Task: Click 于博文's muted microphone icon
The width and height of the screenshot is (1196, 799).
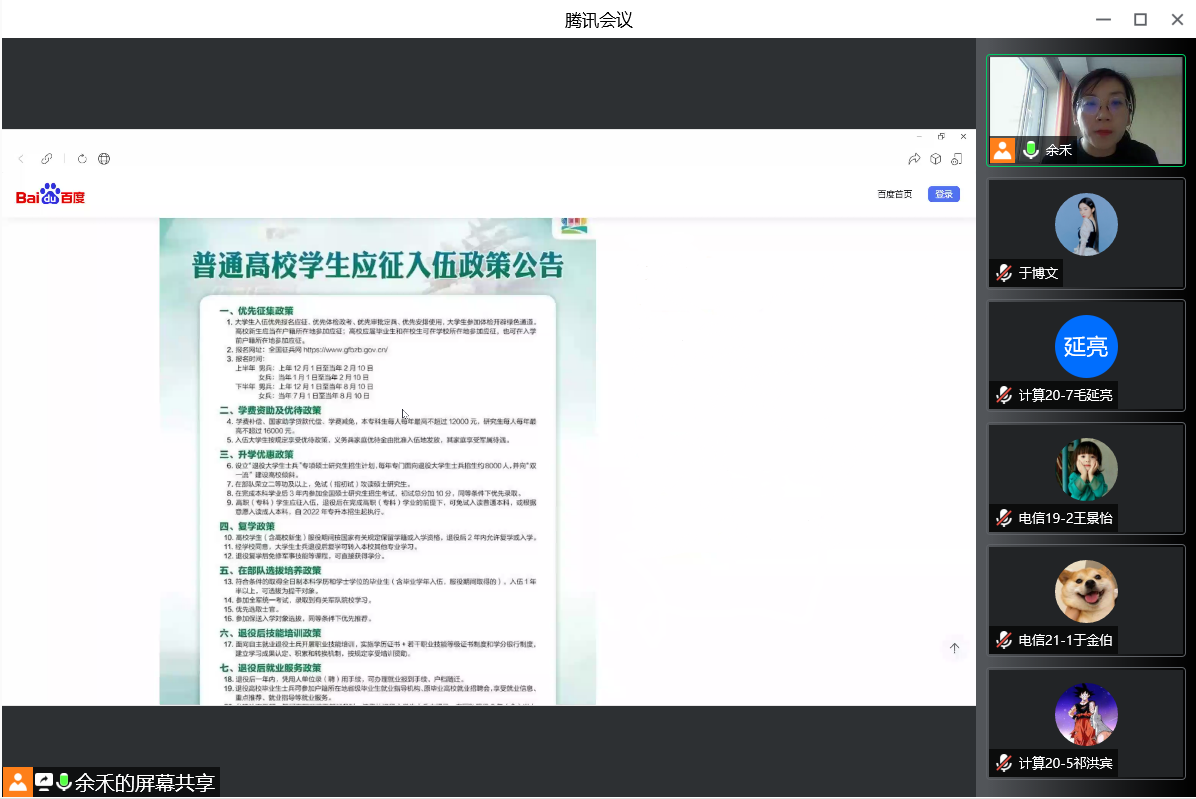Action: point(1004,273)
